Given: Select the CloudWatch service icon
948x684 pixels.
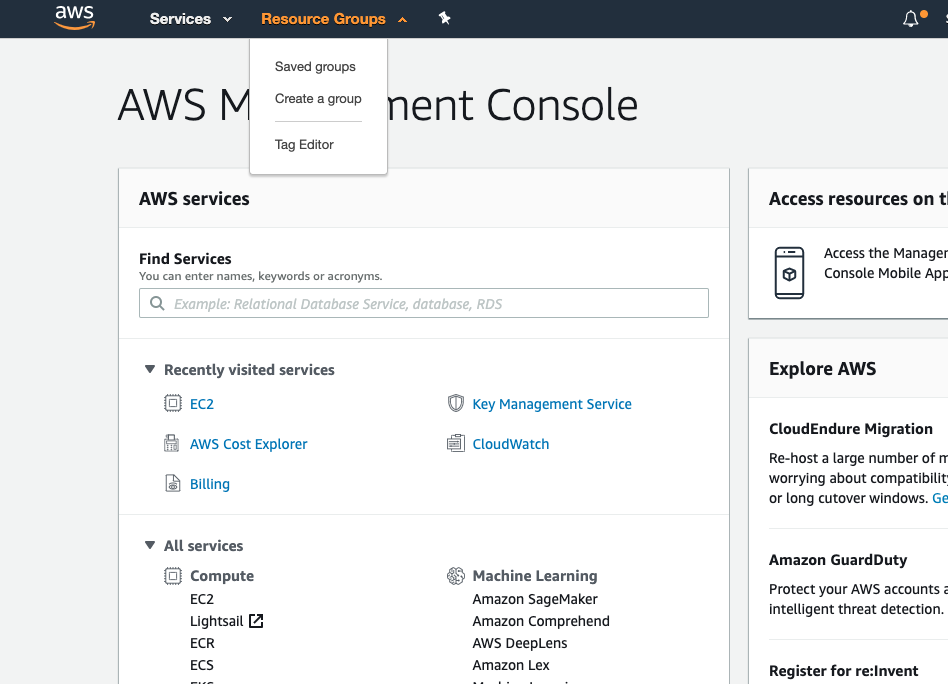Looking at the screenshot, I should pos(456,444).
